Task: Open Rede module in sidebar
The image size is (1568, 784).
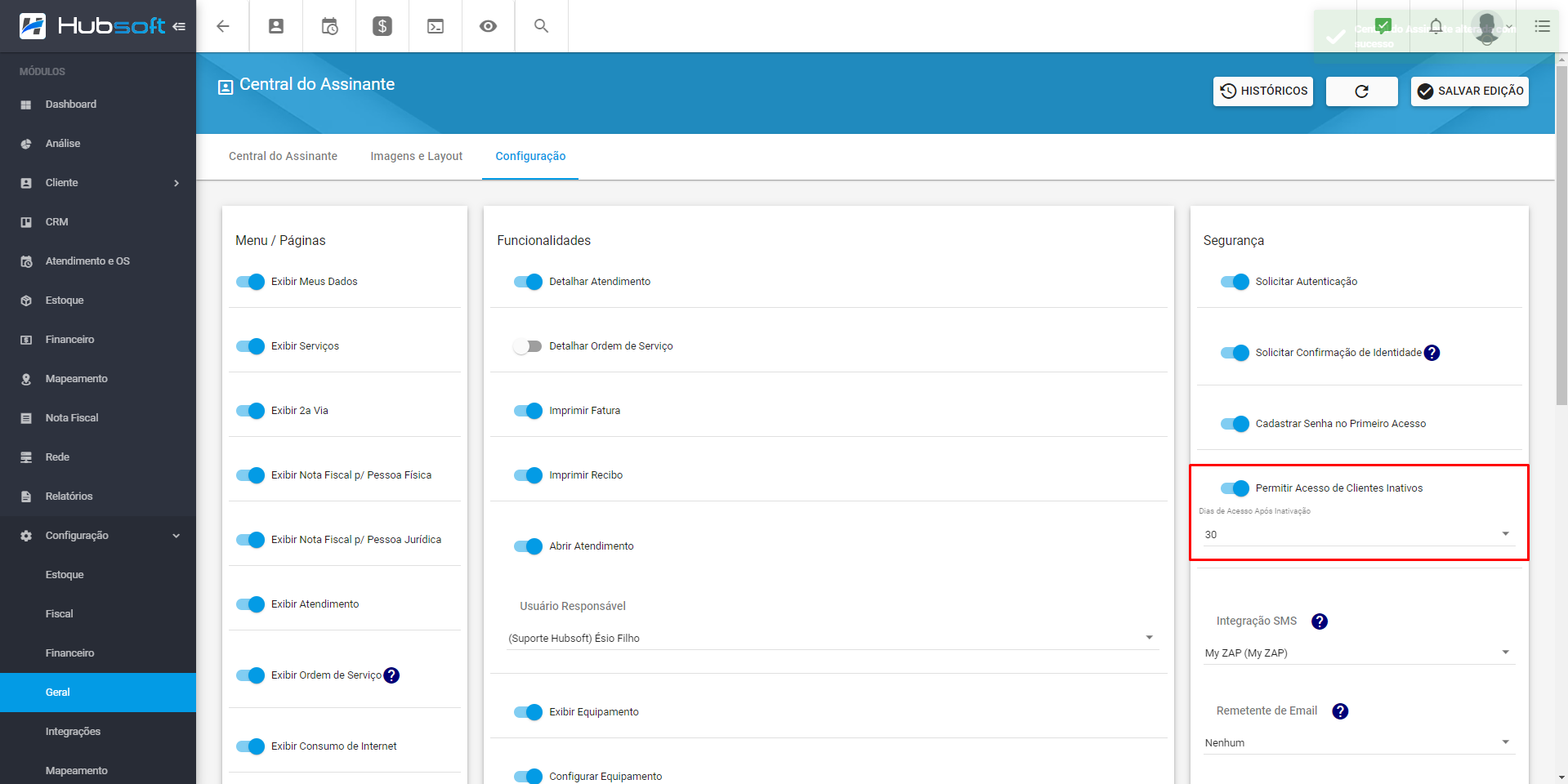Action: coord(98,457)
